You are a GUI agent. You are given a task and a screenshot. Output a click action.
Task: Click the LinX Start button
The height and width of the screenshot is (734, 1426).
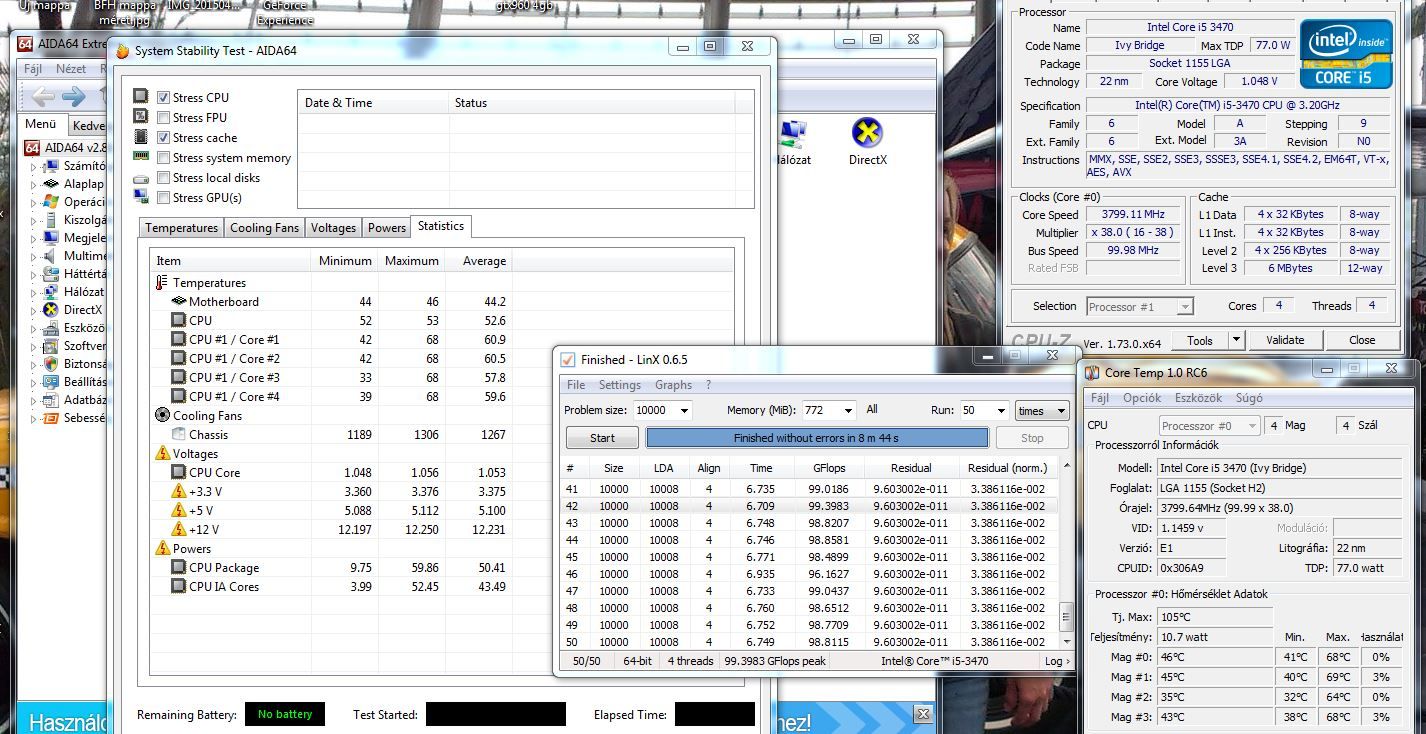(602, 438)
